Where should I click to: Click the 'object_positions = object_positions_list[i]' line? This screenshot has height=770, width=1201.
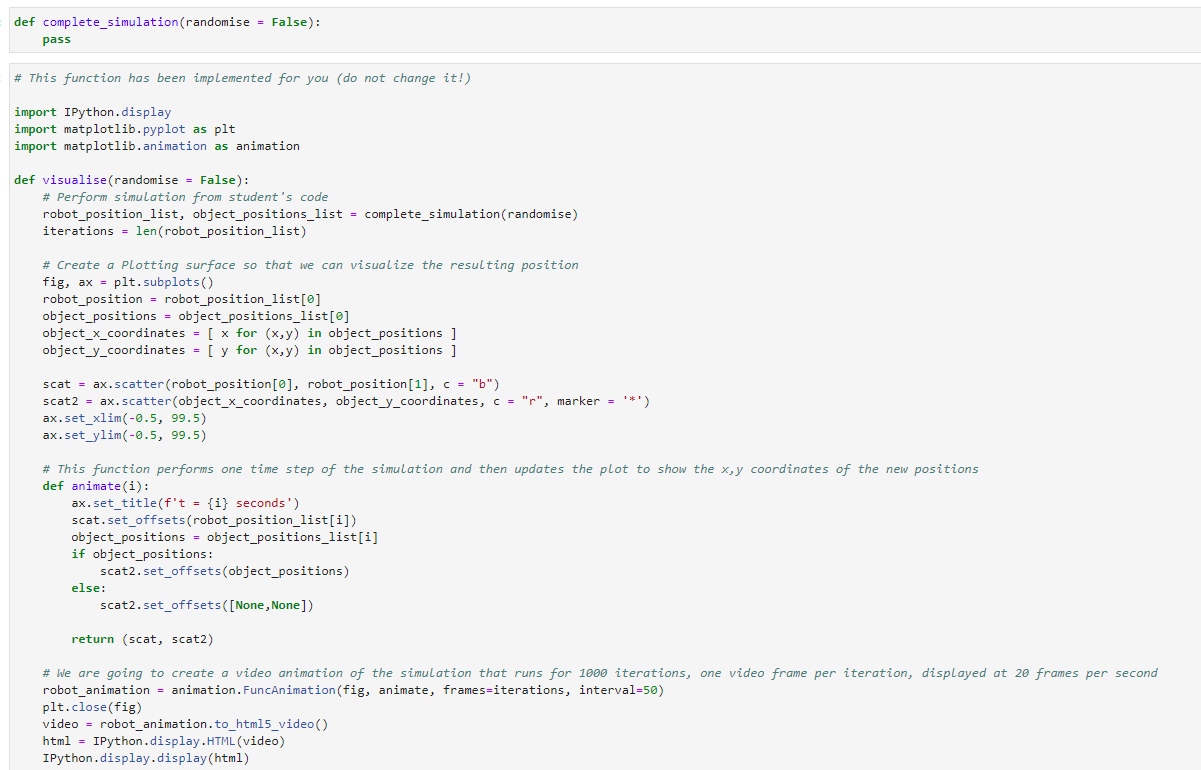[225, 537]
